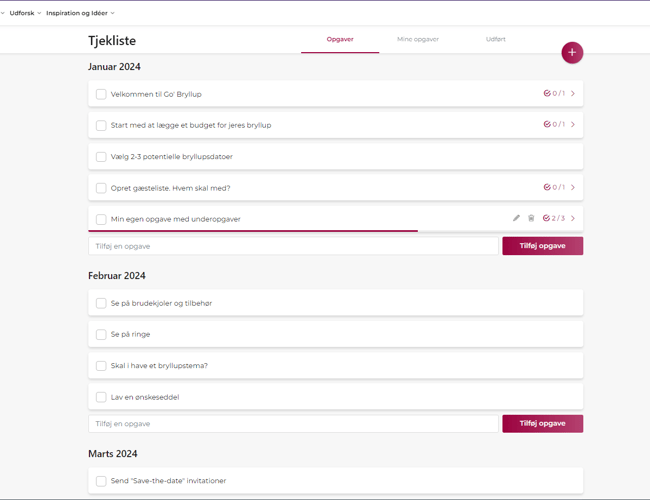
Task: Tick the 'Se på ringe' checkbox
Action: tap(101, 335)
